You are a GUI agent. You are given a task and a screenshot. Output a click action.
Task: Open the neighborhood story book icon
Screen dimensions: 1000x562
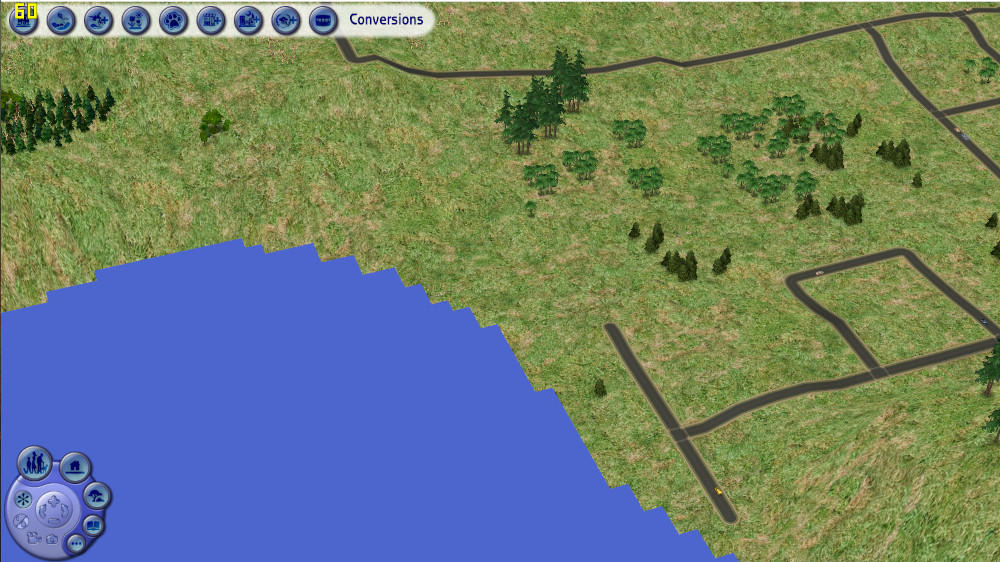[x=93, y=526]
